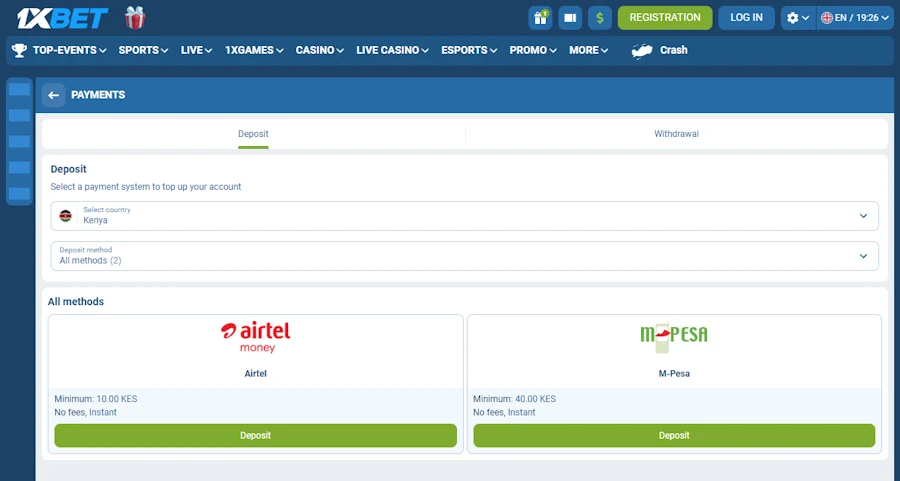Open the red gift box promo icon
Viewport: 900px width, 481px height.
click(x=135, y=18)
